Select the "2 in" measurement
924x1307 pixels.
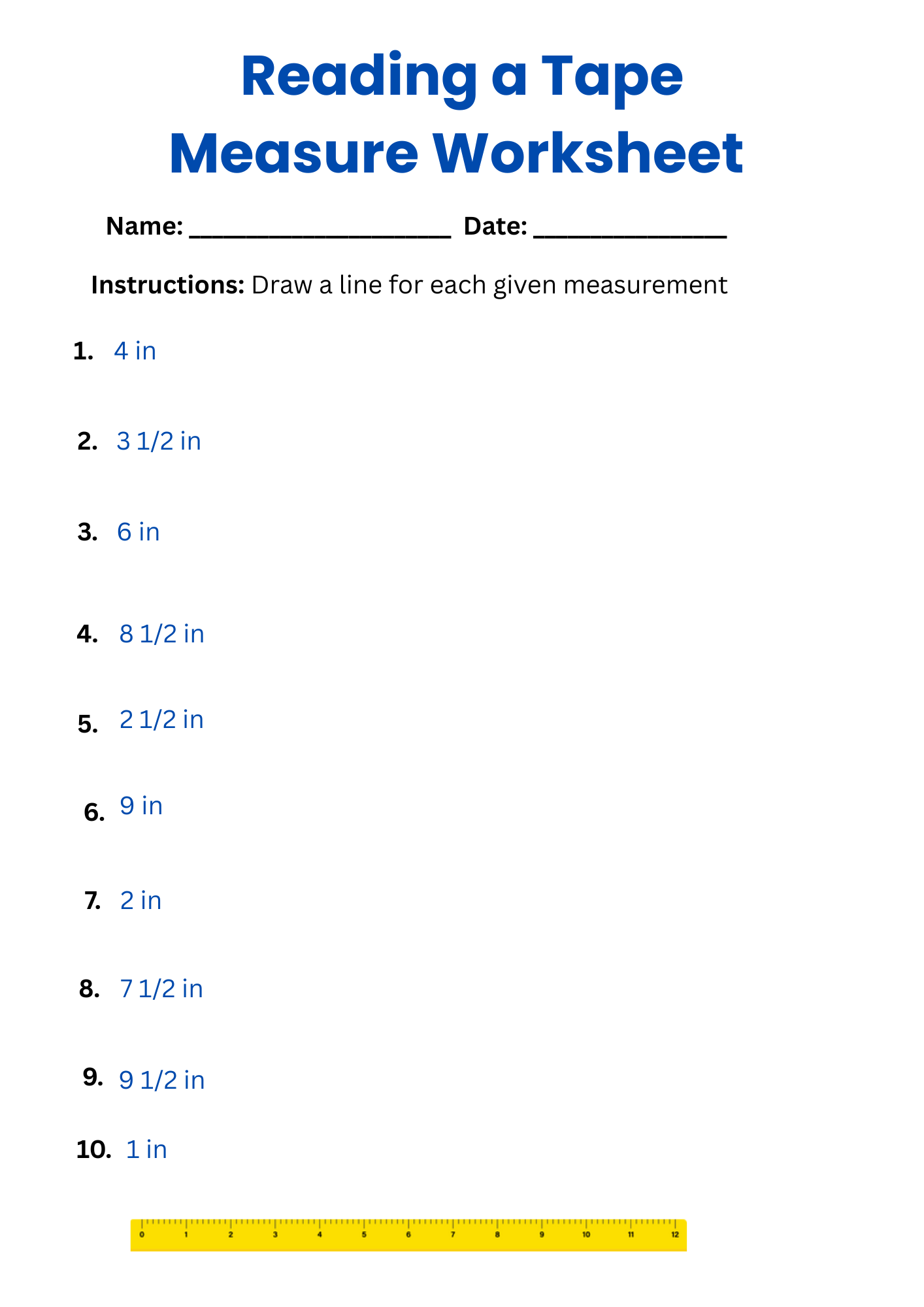pos(140,901)
